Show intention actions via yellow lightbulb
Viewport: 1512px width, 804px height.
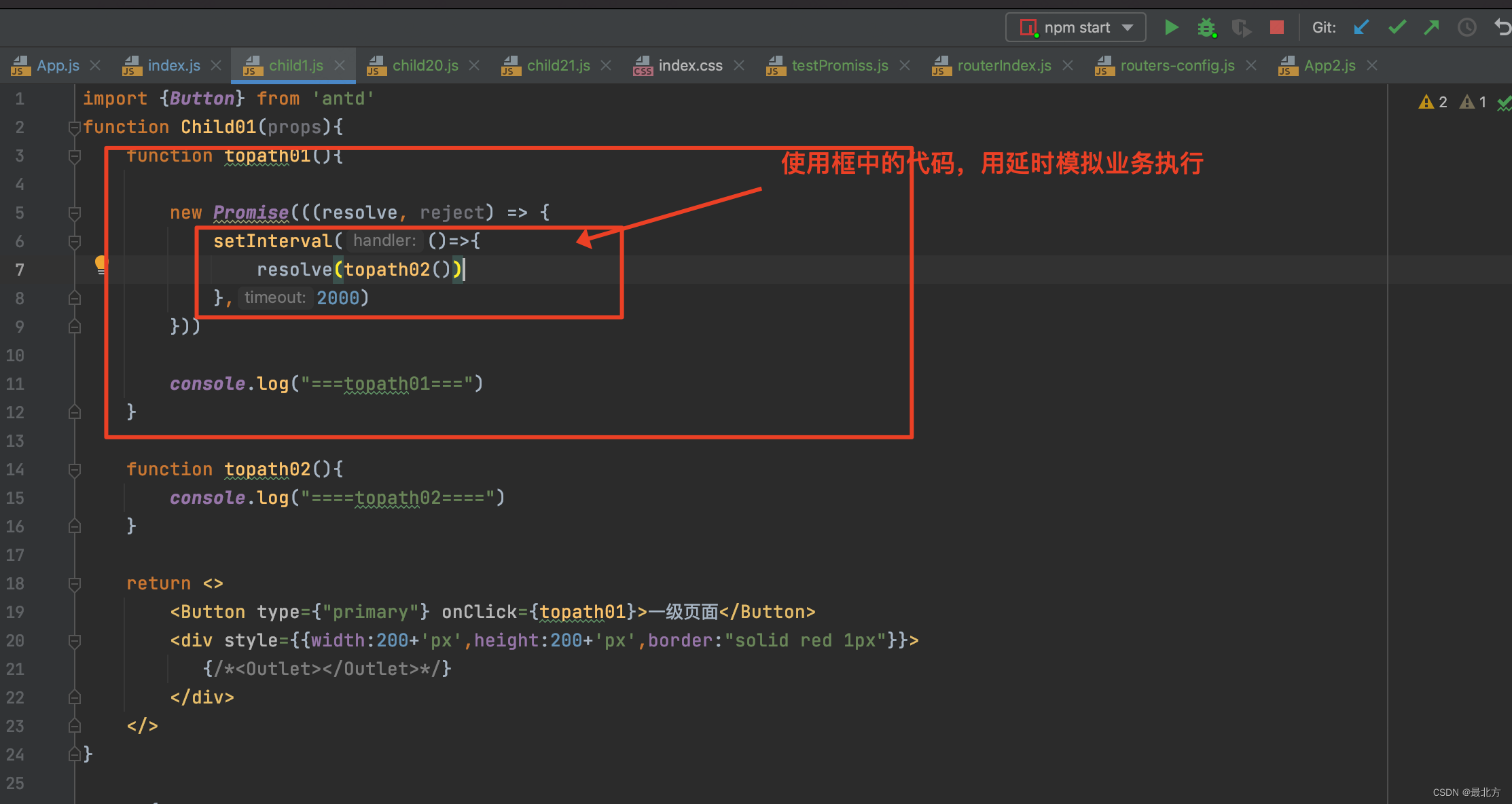[x=101, y=265]
